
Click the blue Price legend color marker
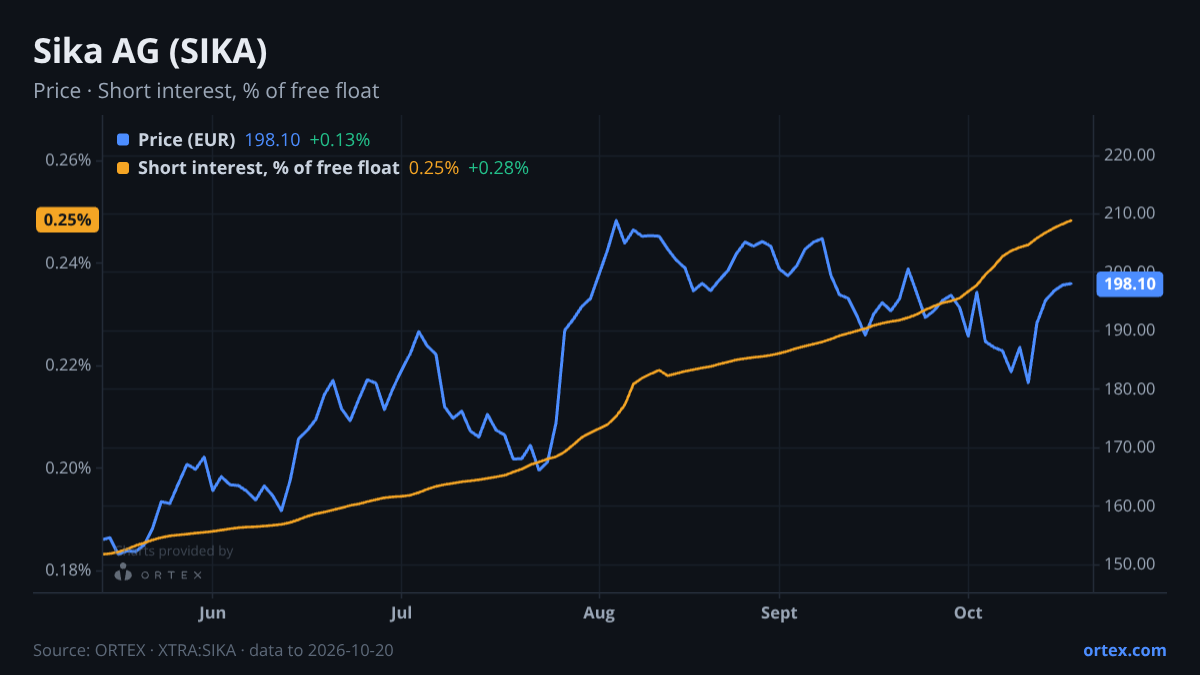click(x=123, y=140)
